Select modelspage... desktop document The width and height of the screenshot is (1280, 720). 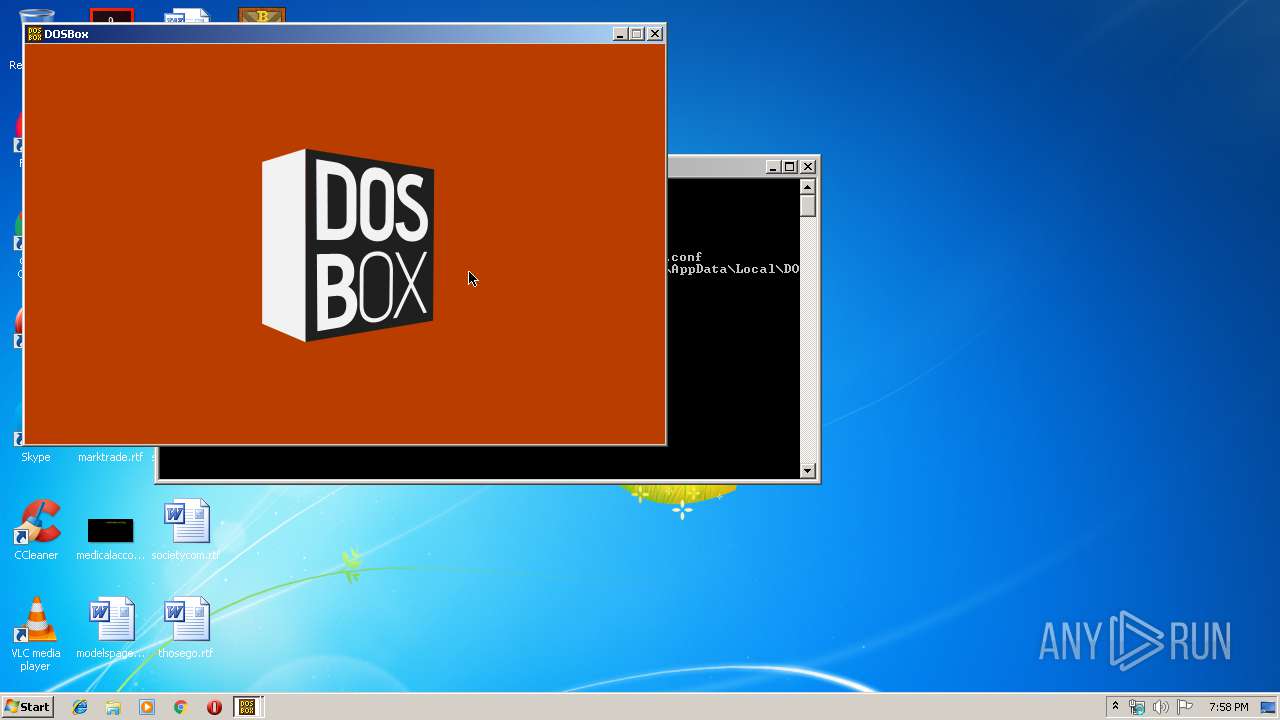(110, 628)
